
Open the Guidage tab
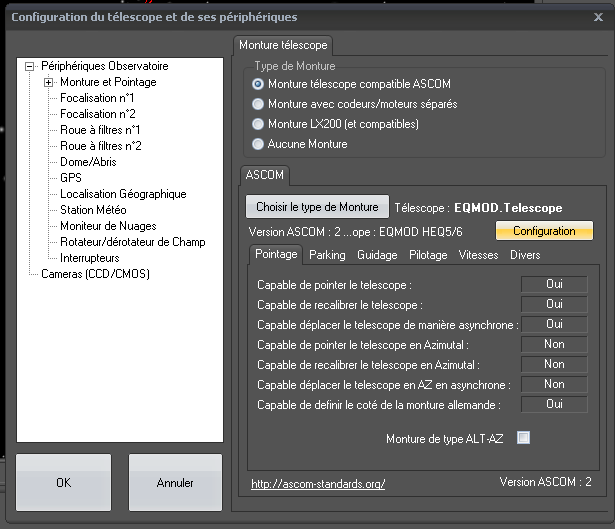[x=377, y=255]
